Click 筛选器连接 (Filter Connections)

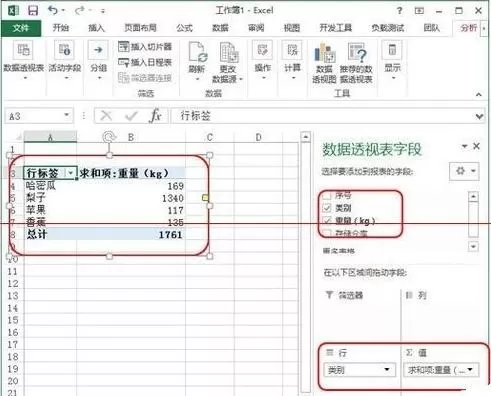(x=145, y=78)
